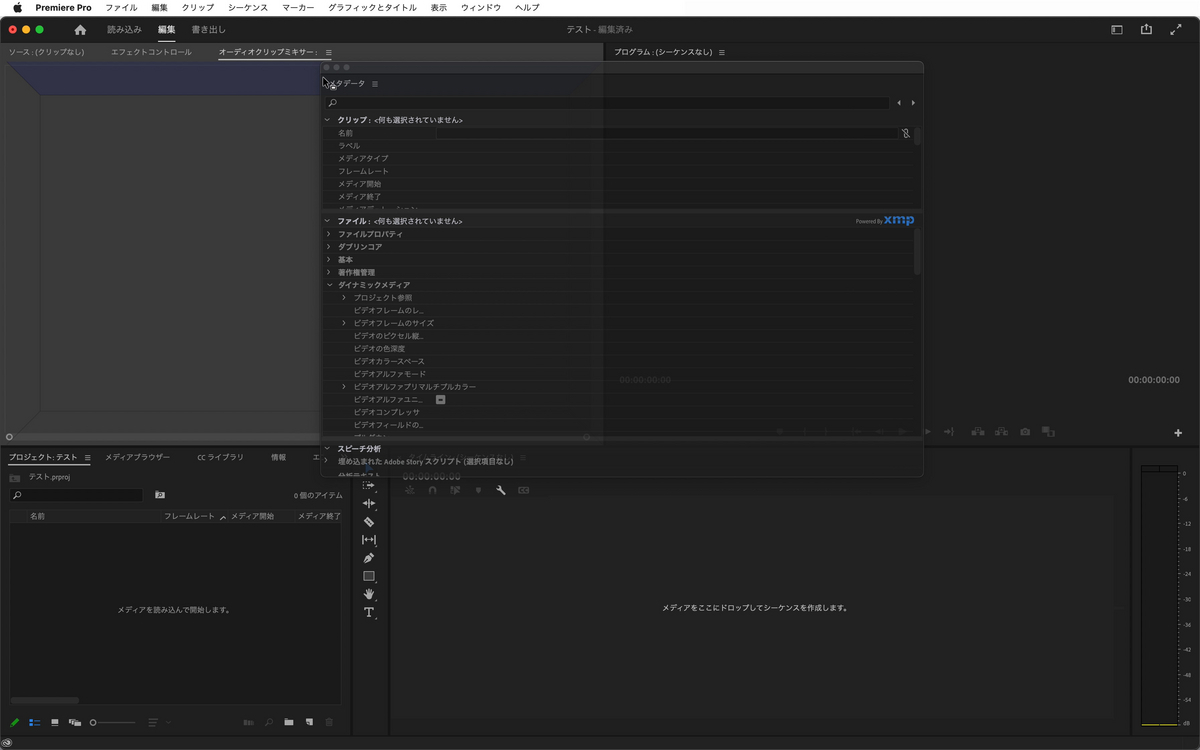Open the Button Editor plus icon
The image size is (1200, 750).
pos(1178,433)
